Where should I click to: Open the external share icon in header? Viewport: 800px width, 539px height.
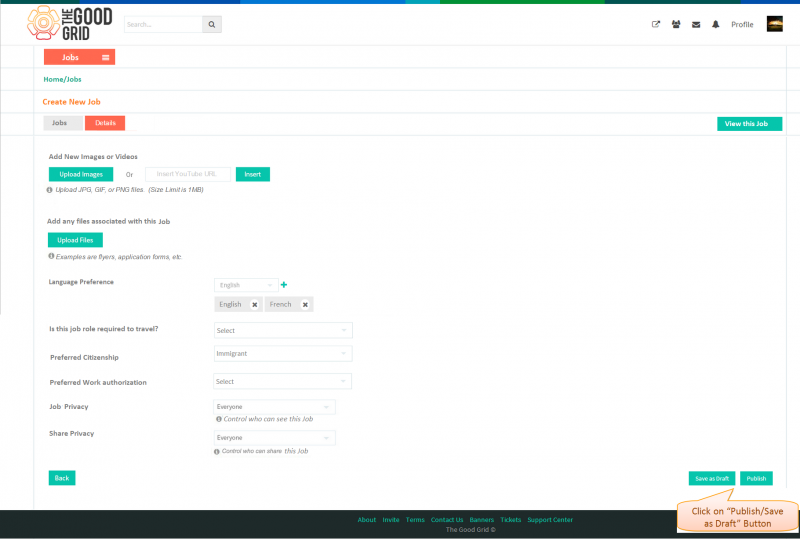(656, 24)
